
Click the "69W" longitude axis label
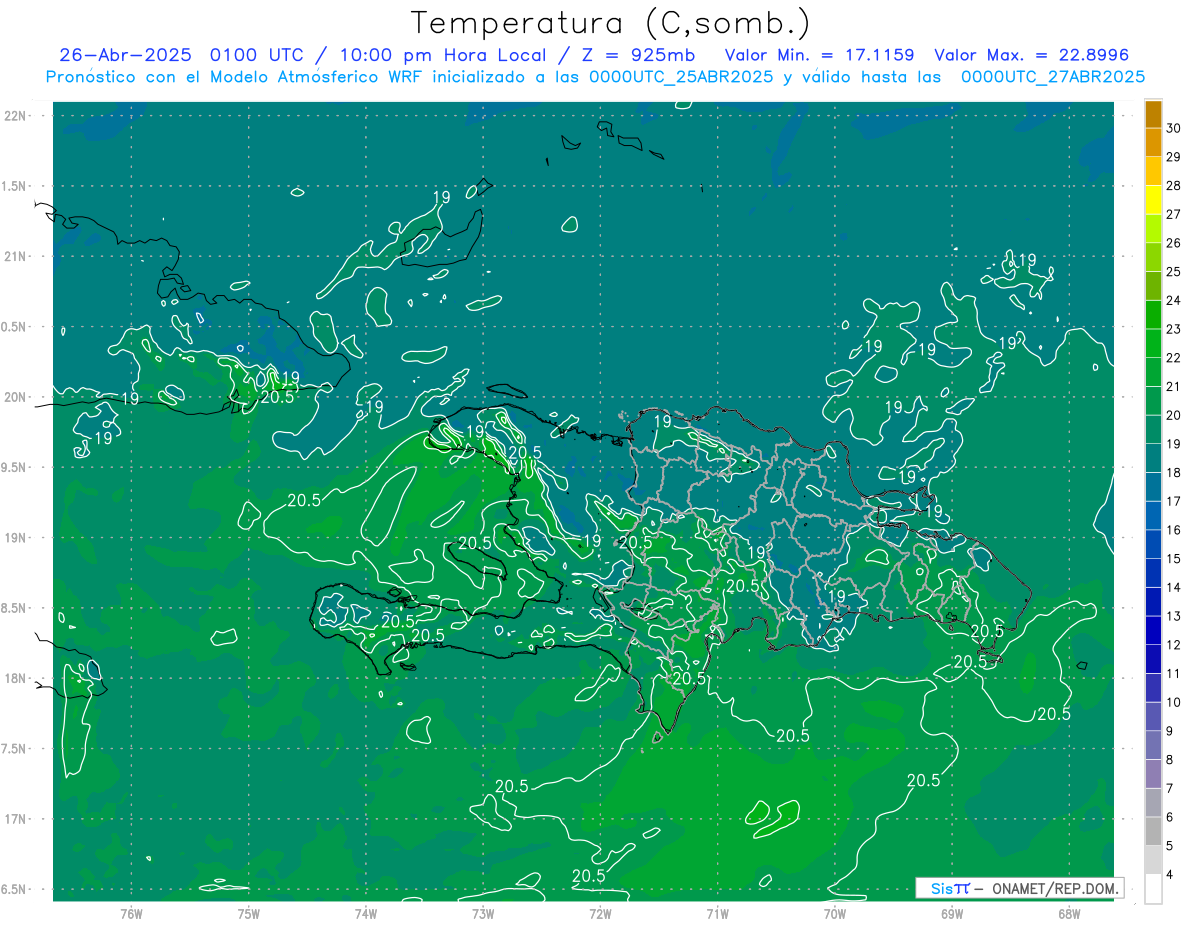(951, 913)
